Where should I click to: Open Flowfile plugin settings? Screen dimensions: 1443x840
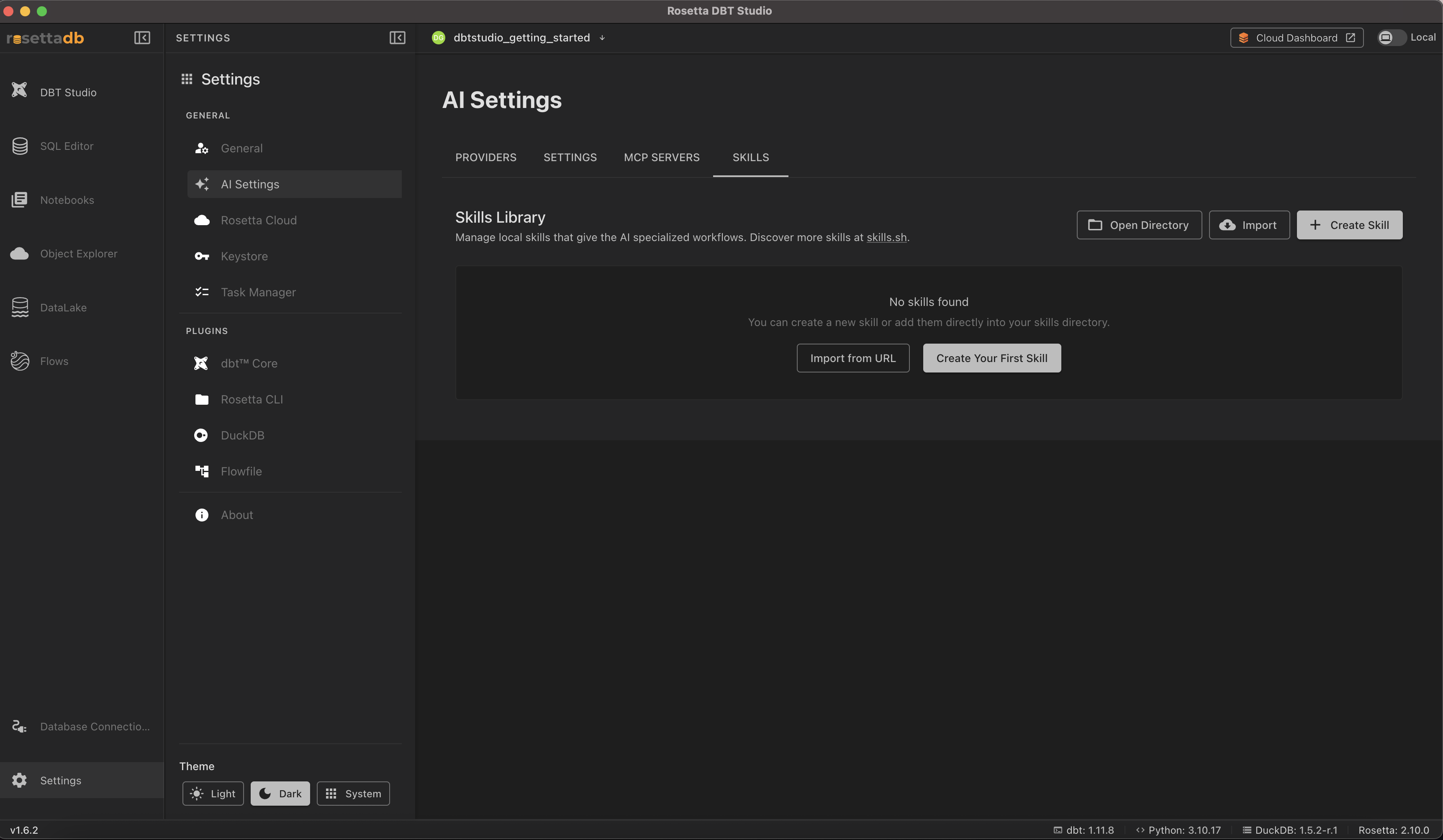tap(294, 471)
